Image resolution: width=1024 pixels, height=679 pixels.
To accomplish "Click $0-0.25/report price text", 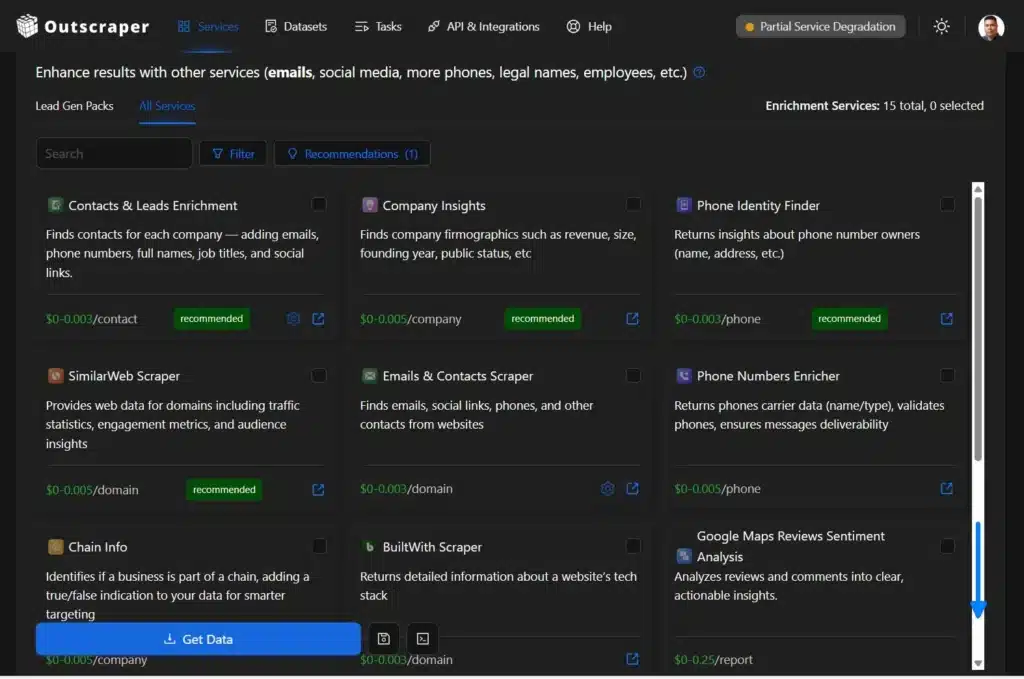I will (x=713, y=659).
